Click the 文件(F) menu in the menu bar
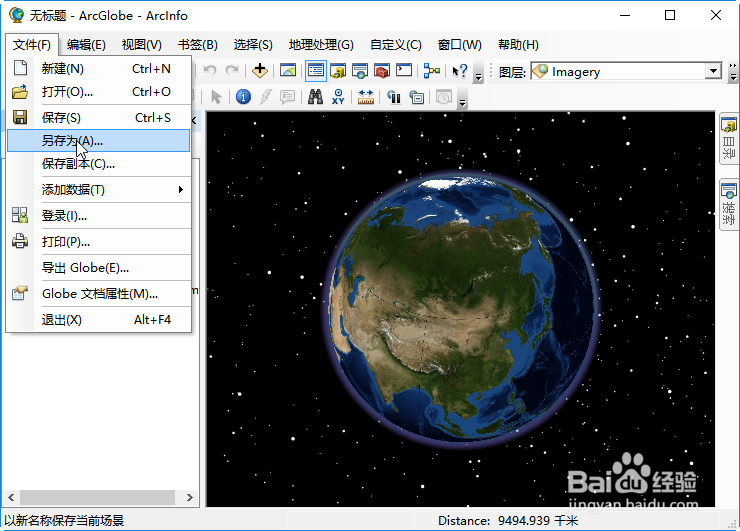Screen dimensions: 740x531 tap(32, 45)
